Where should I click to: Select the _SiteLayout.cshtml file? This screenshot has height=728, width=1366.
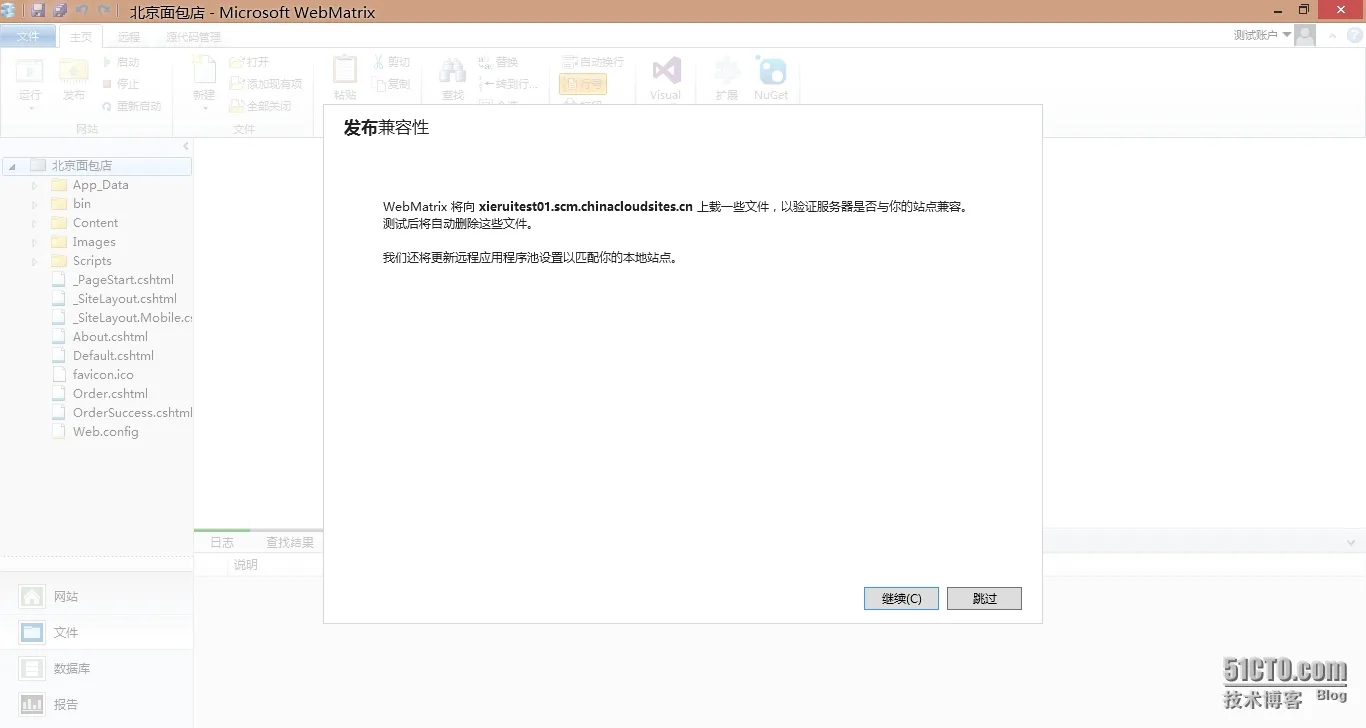click(x=125, y=299)
